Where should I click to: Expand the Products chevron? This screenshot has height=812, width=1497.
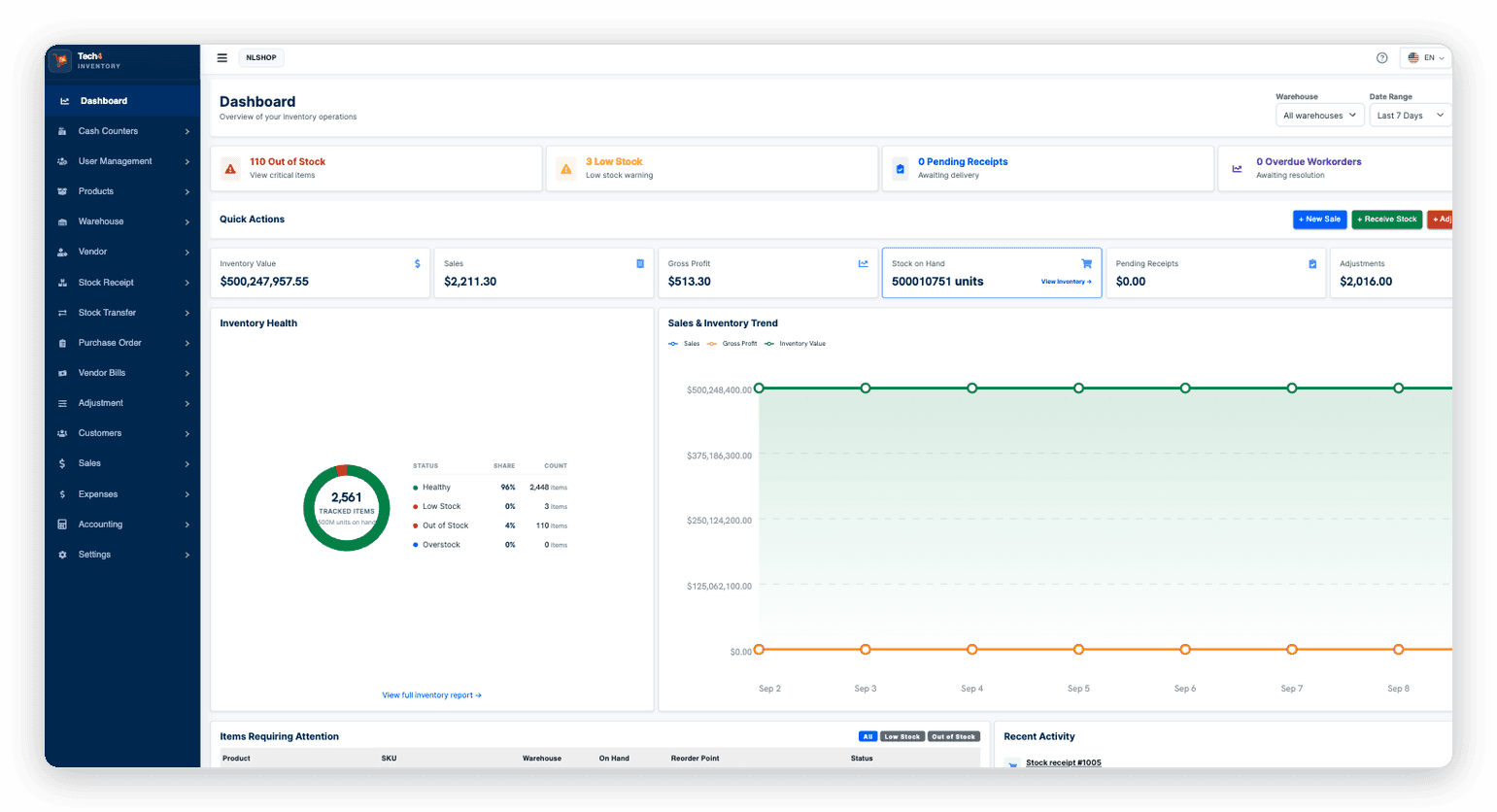point(187,191)
